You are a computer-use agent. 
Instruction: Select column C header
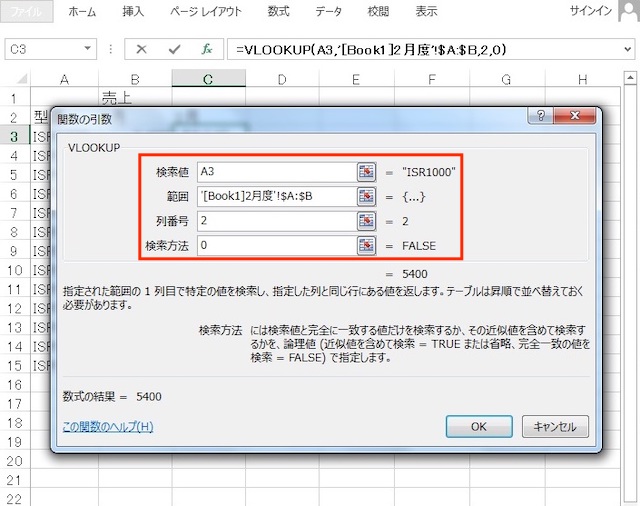point(208,79)
